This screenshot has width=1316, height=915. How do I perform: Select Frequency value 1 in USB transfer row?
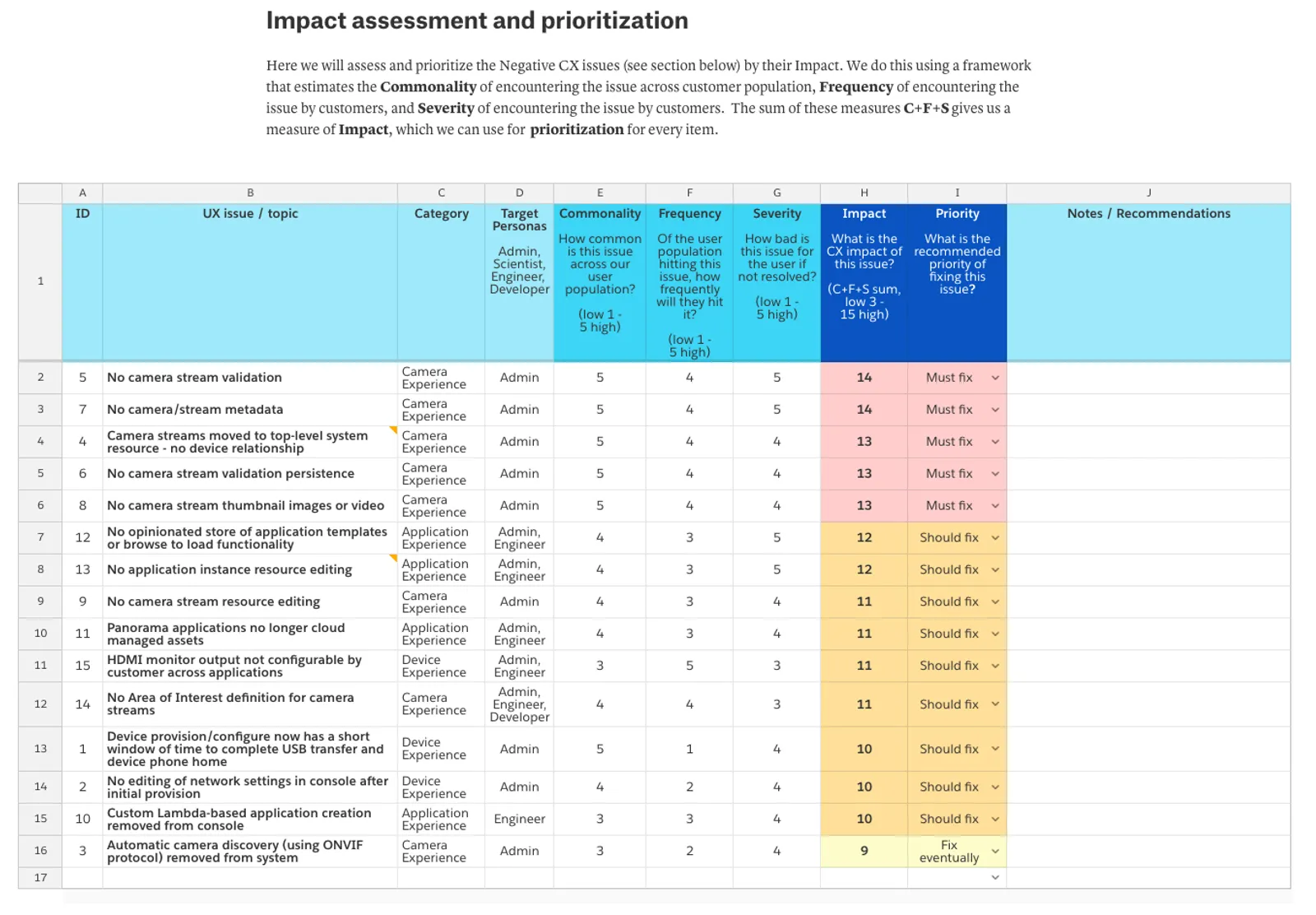pyautogui.click(x=689, y=750)
